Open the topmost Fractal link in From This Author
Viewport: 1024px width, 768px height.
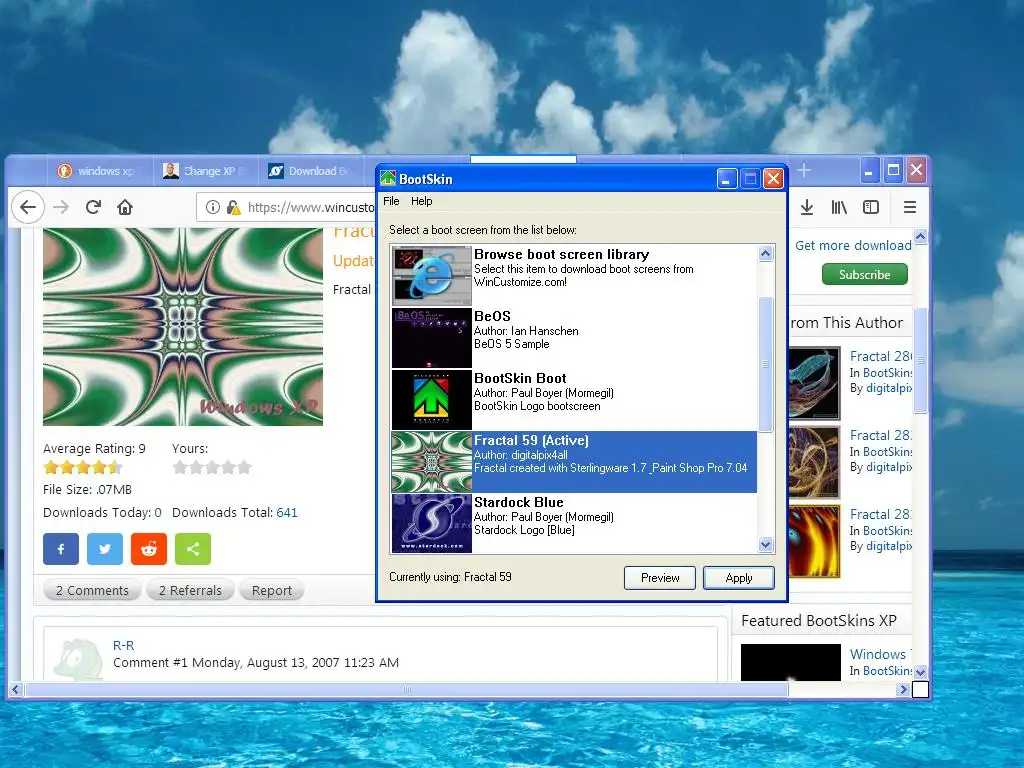pos(880,357)
